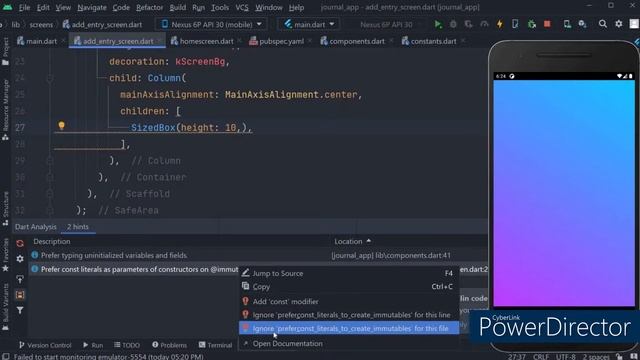Open the Terminal tool window

(216, 345)
